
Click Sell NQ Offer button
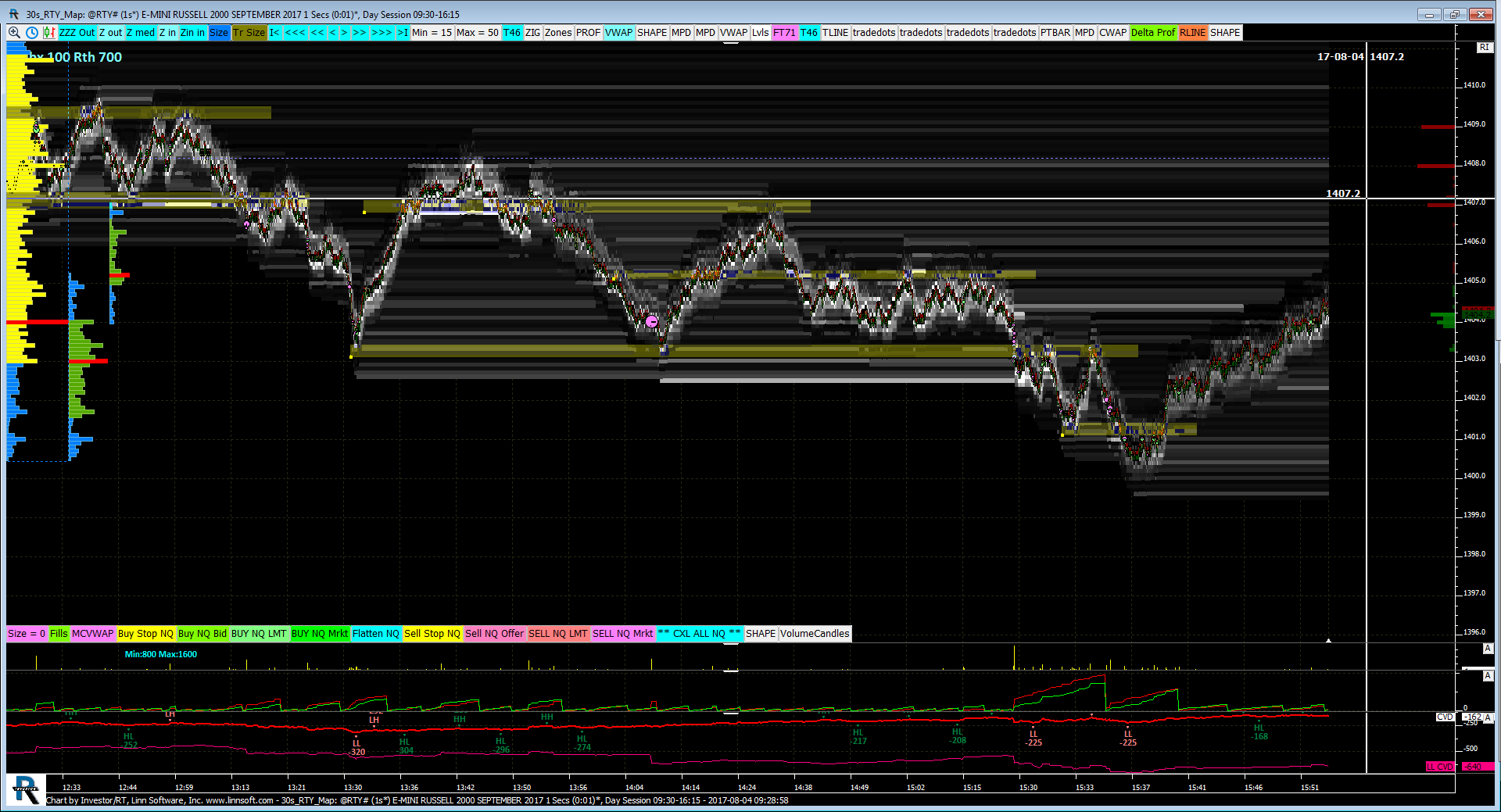pyautogui.click(x=495, y=634)
